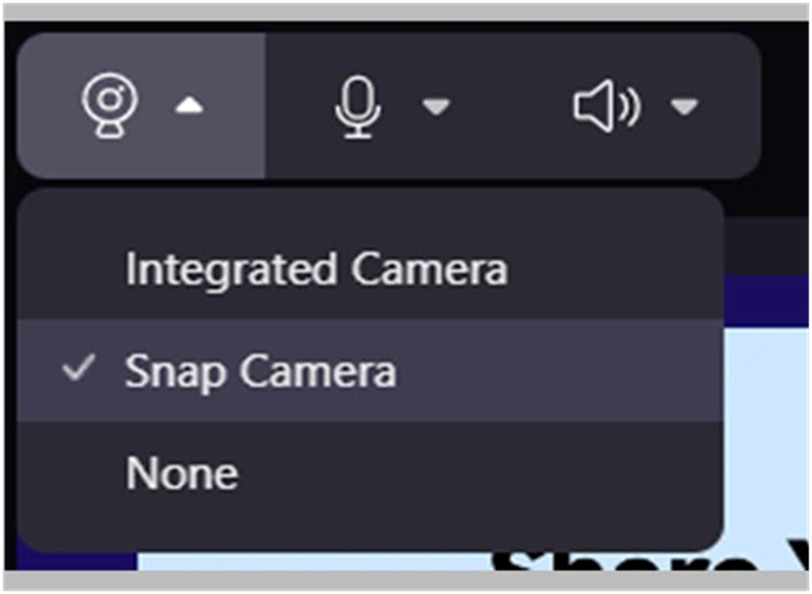Show microphone options using the down triangle
812x594 pixels.
(x=436, y=106)
